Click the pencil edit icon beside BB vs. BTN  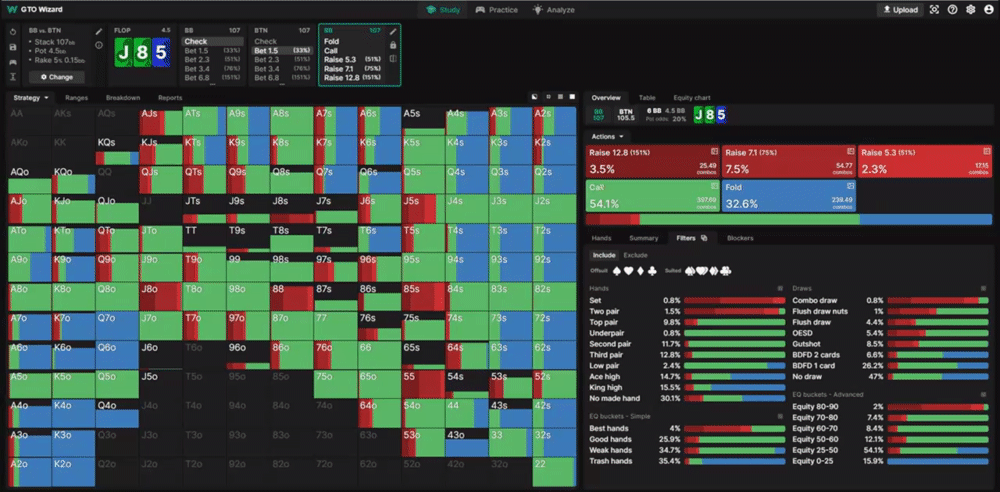coord(99,31)
